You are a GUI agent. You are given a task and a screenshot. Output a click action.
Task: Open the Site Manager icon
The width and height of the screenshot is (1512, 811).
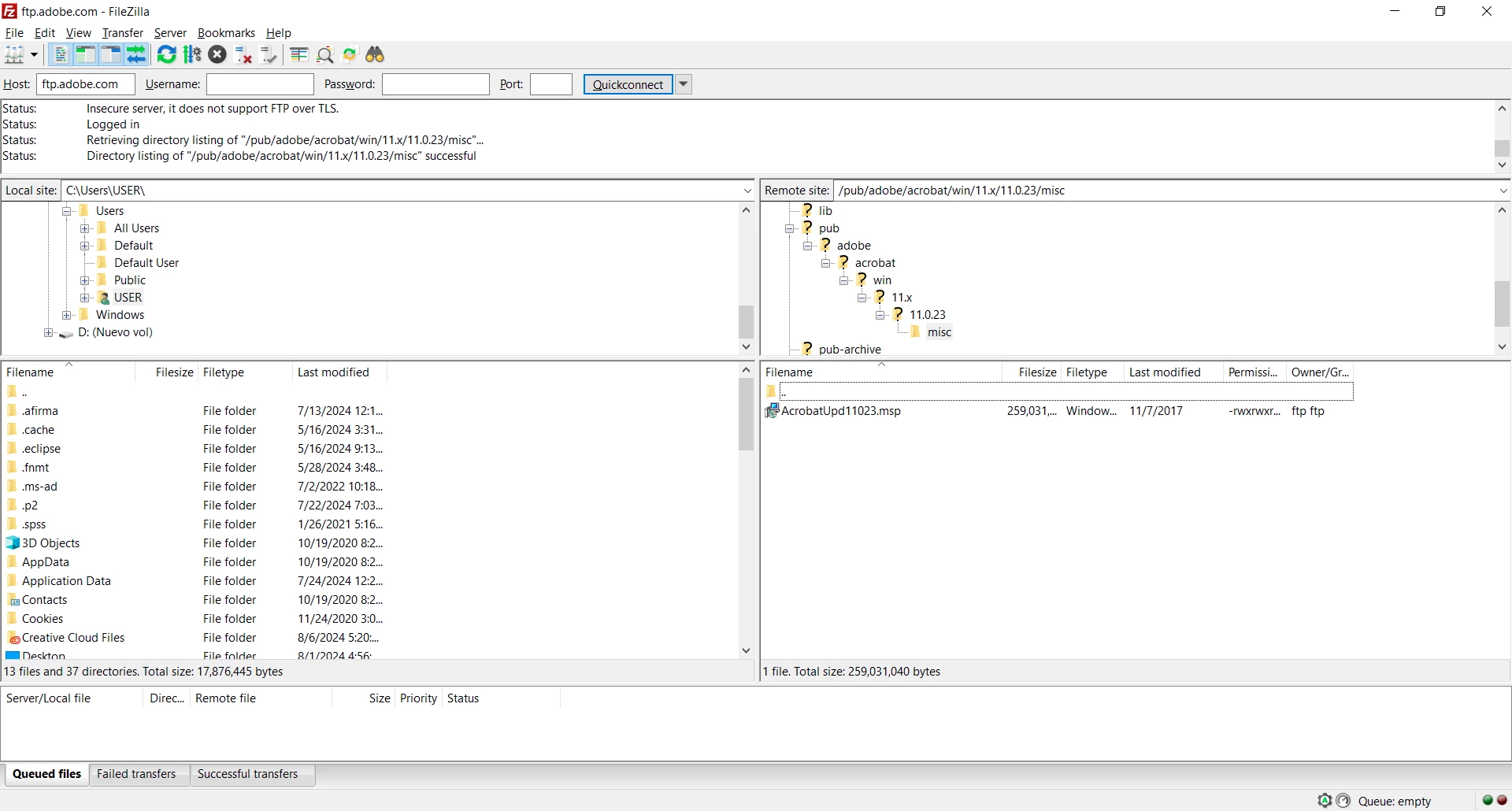[x=15, y=54]
